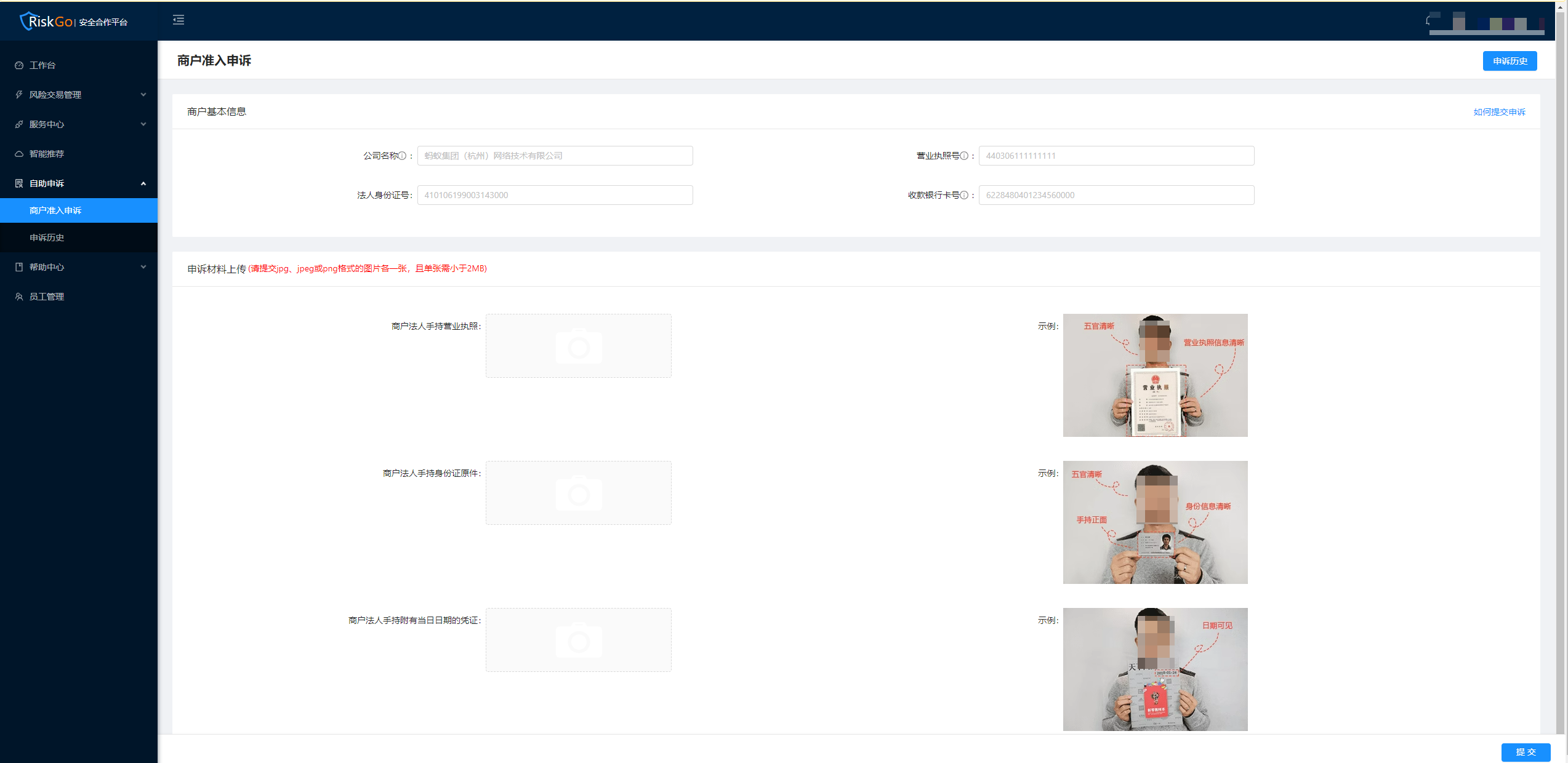1568x763 pixels.
Task: Click the 法人身份证号 input field
Action: coord(555,195)
